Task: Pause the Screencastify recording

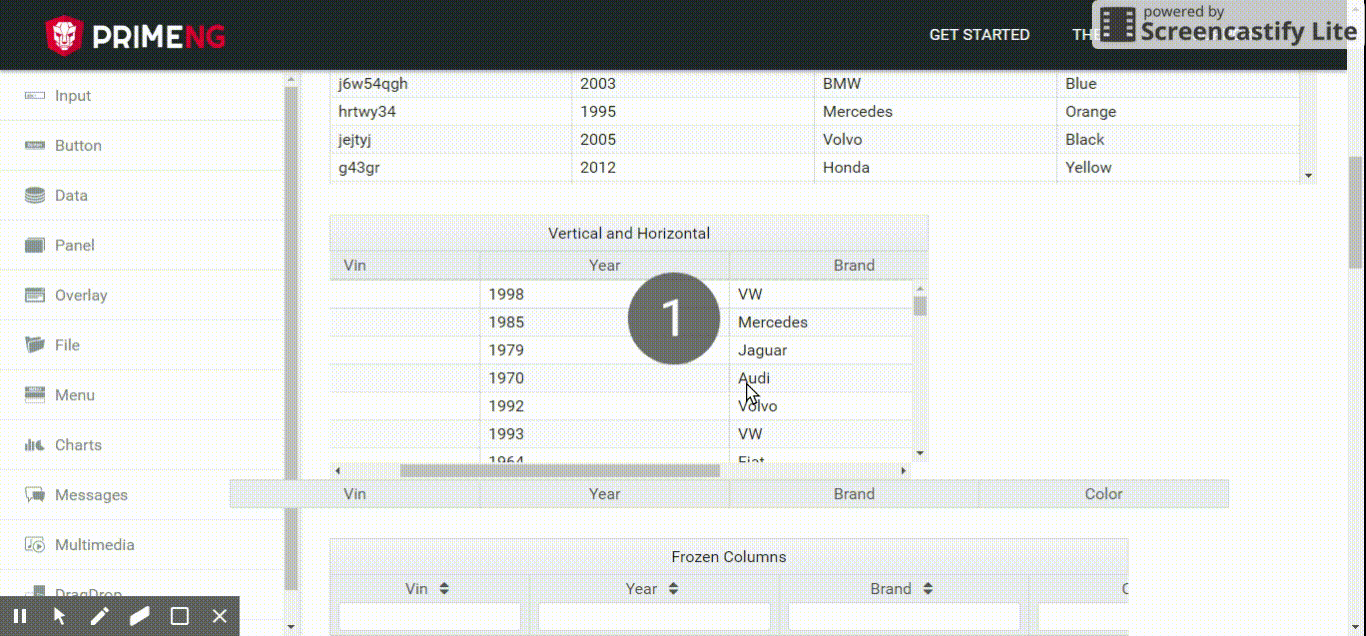Action: tap(19, 617)
